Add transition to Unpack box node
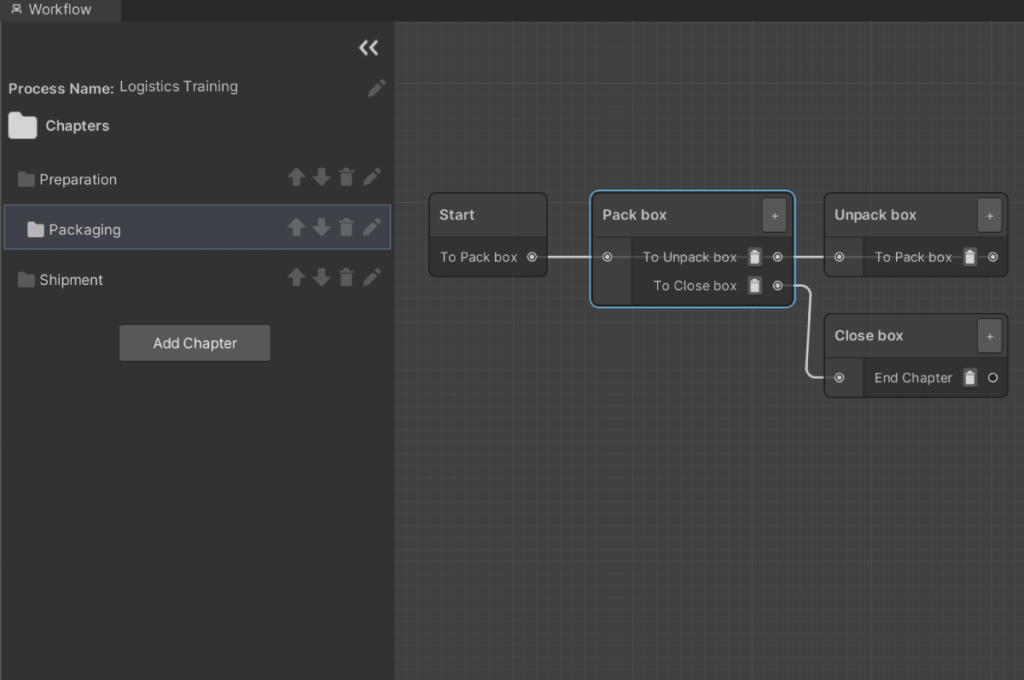 tap(989, 215)
